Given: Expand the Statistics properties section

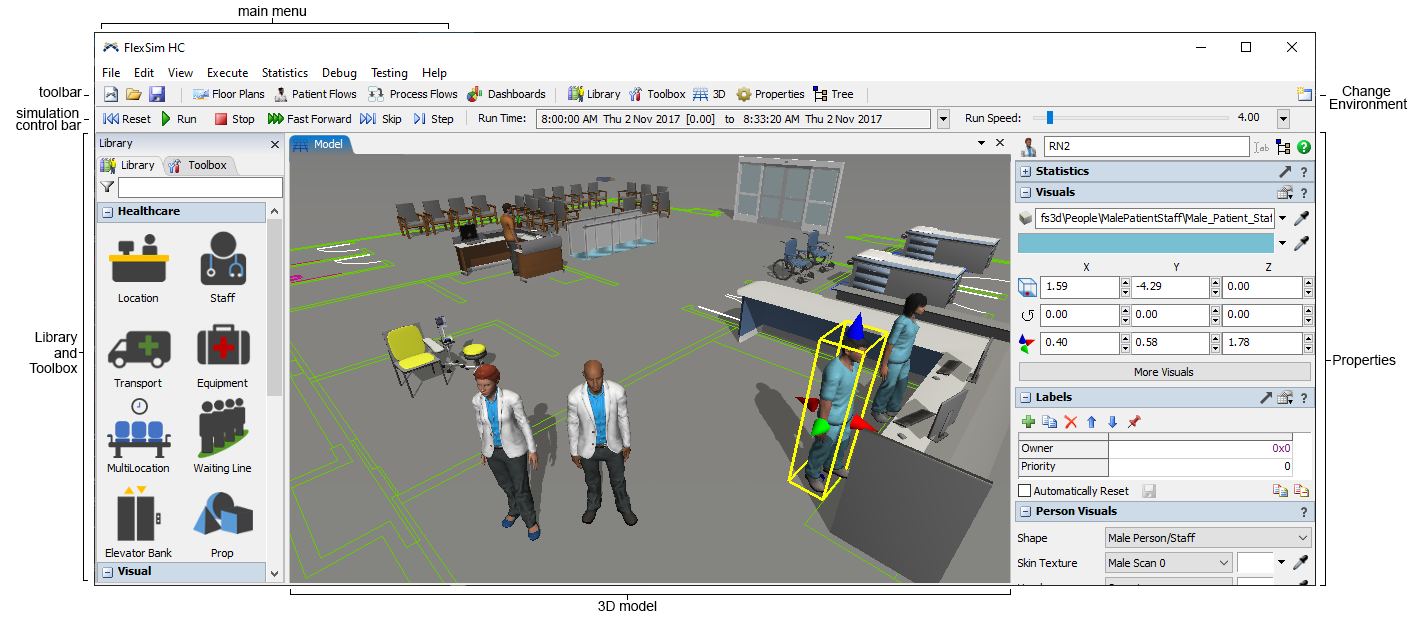Looking at the screenshot, I should 1025,172.
